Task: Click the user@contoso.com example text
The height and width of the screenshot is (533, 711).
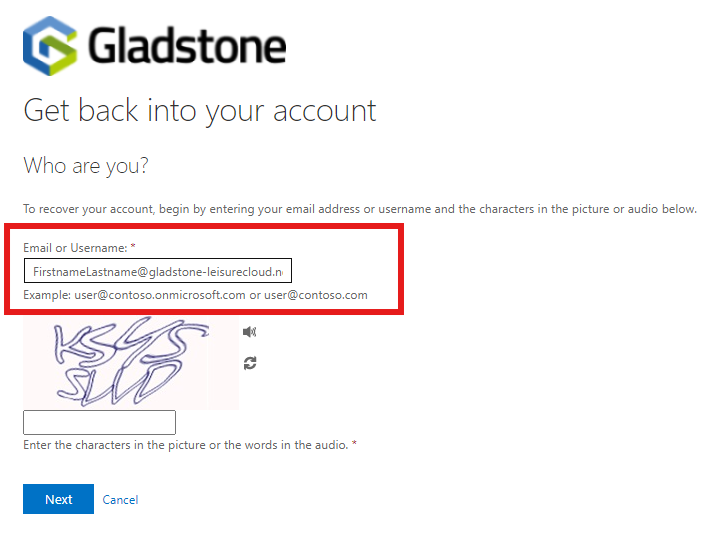Action: pyautogui.click(x=316, y=295)
